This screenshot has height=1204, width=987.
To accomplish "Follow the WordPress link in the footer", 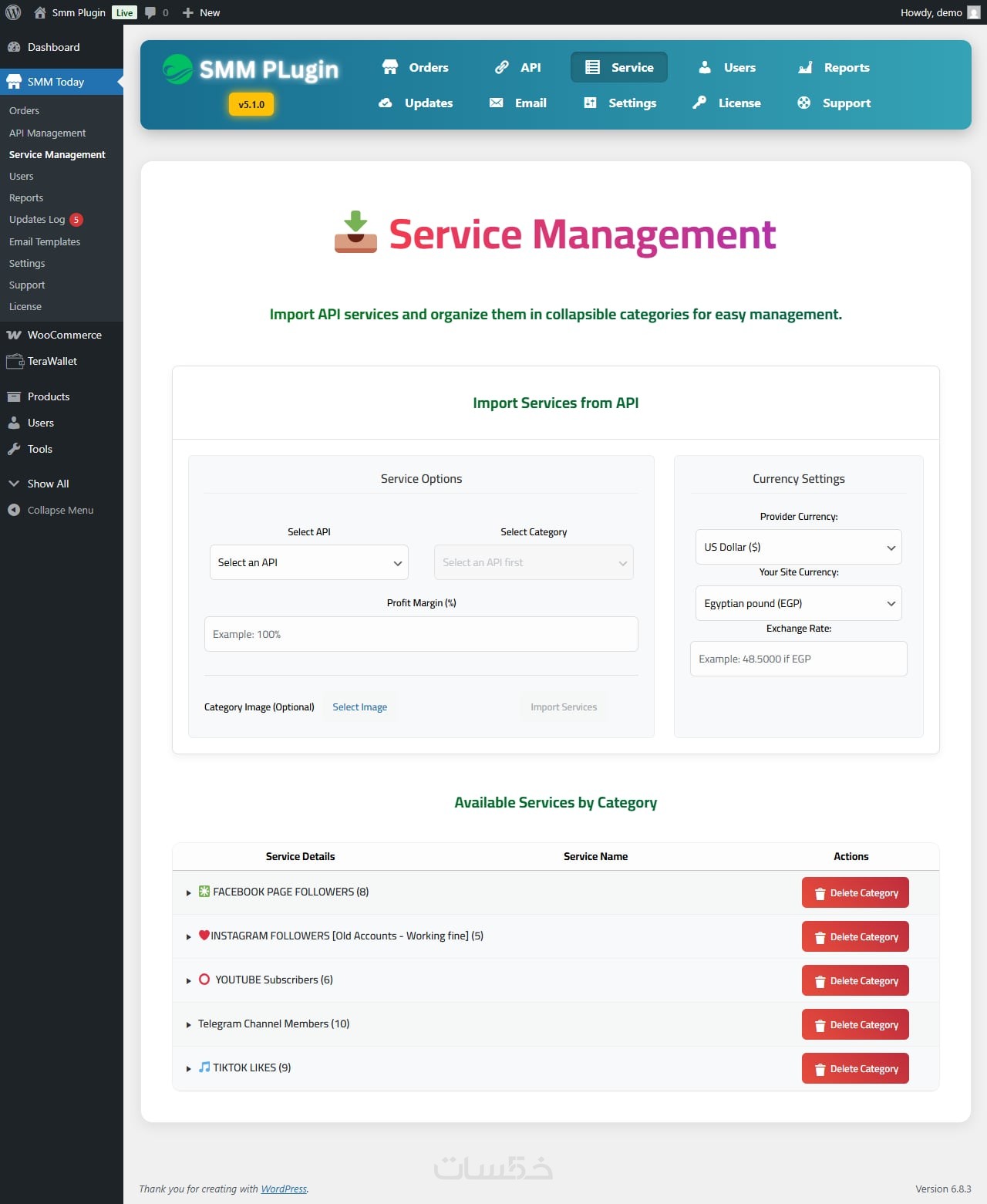I will pos(284,1189).
